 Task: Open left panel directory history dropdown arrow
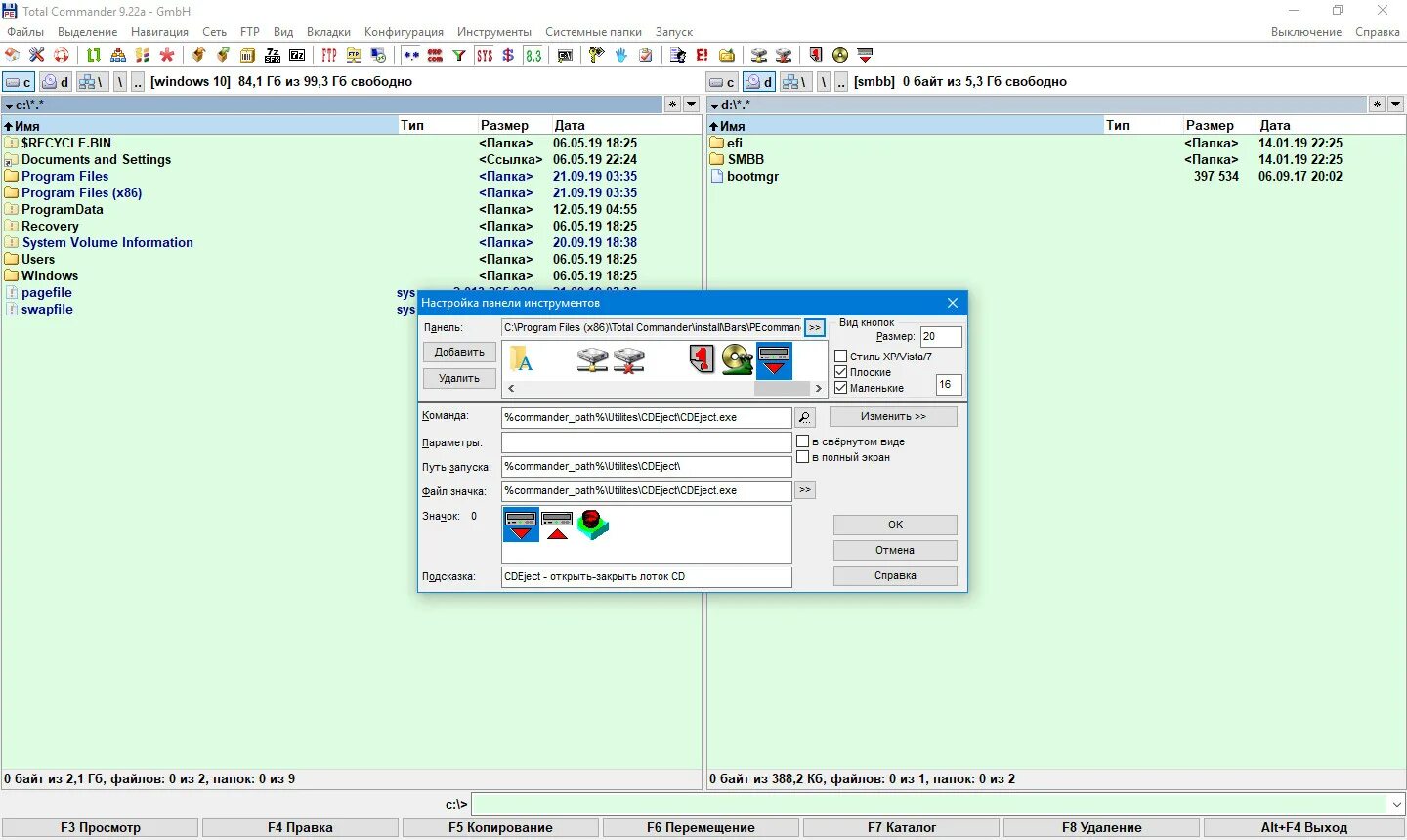691,105
